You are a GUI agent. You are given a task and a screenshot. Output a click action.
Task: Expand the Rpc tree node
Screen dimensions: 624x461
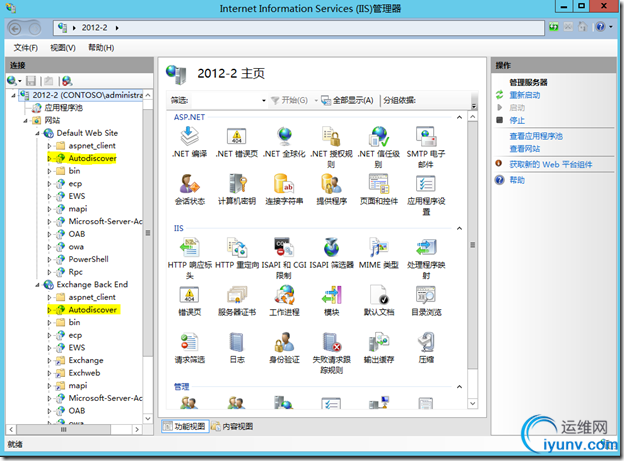click(x=49, y=272)
